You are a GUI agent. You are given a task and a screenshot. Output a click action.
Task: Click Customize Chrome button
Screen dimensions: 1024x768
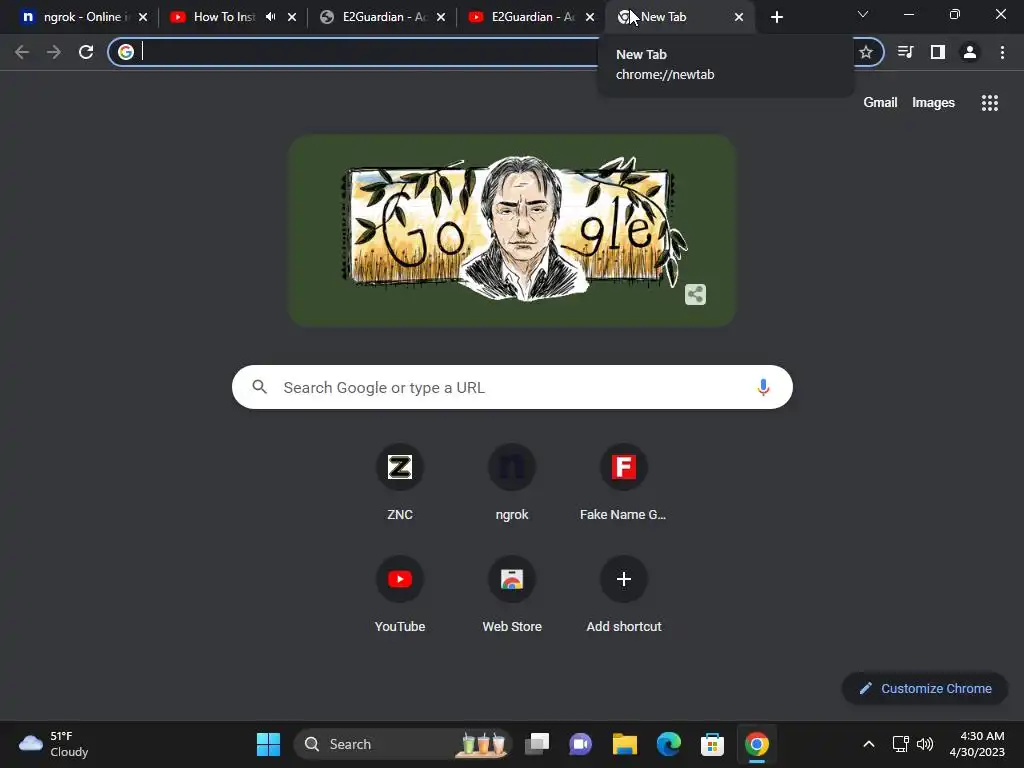[925, 688]
